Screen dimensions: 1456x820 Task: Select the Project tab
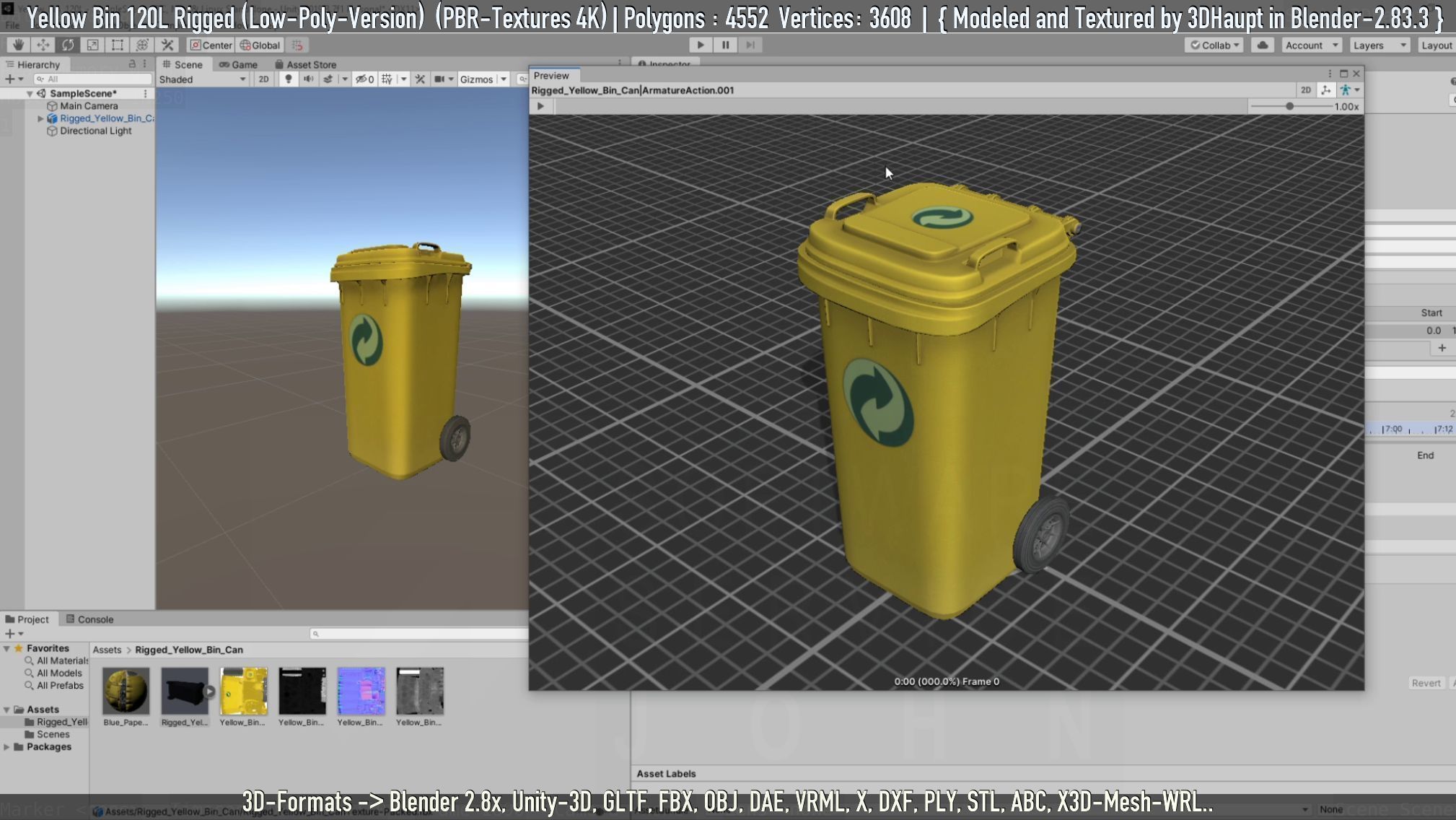point(27,619)
